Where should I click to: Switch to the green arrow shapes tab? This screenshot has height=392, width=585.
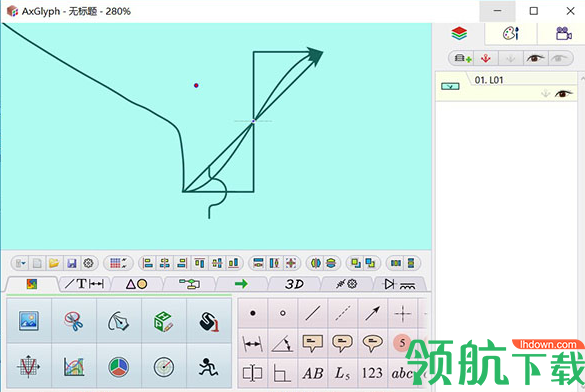[241, 284]
